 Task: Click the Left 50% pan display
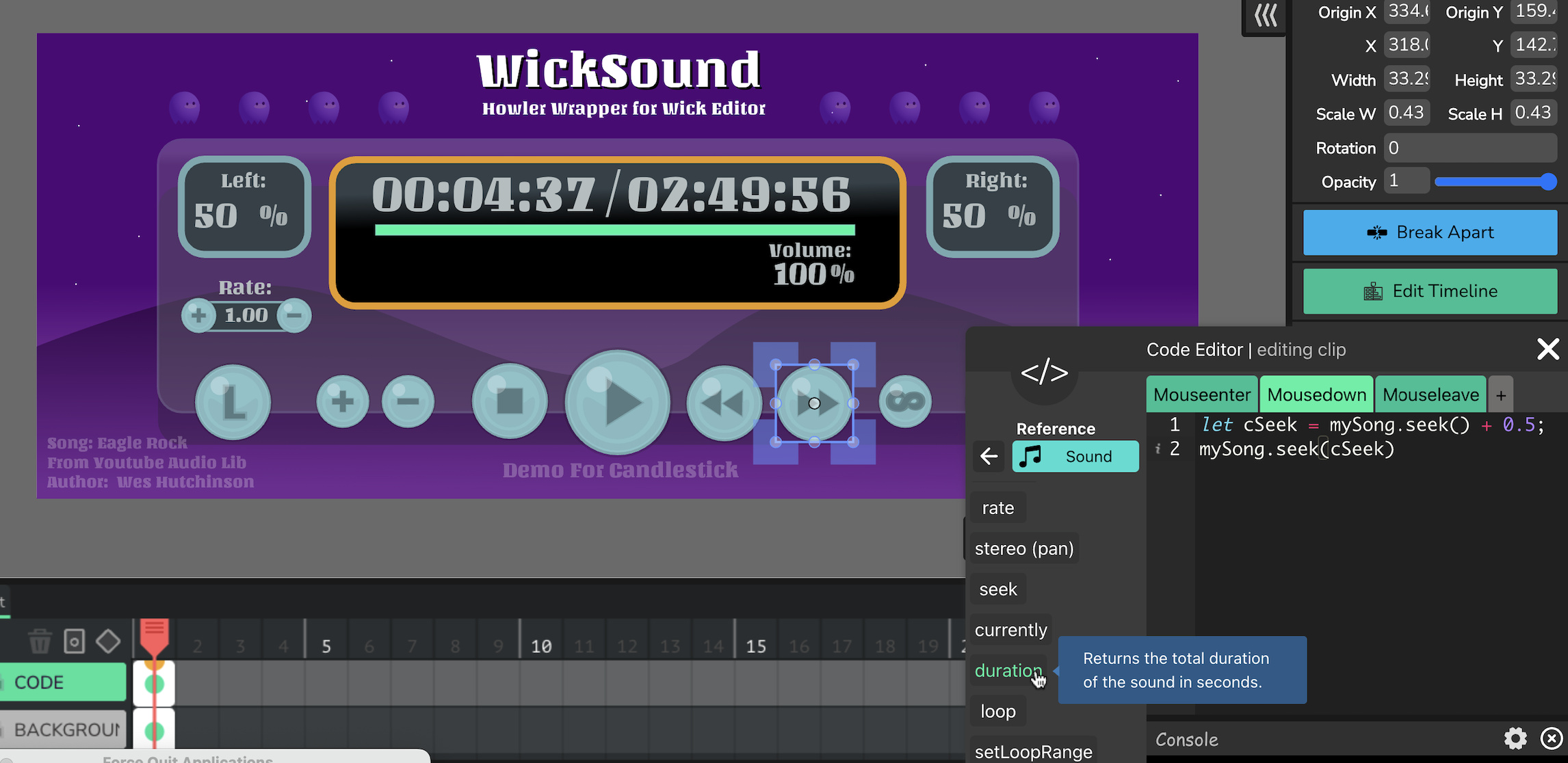(244, 206)
